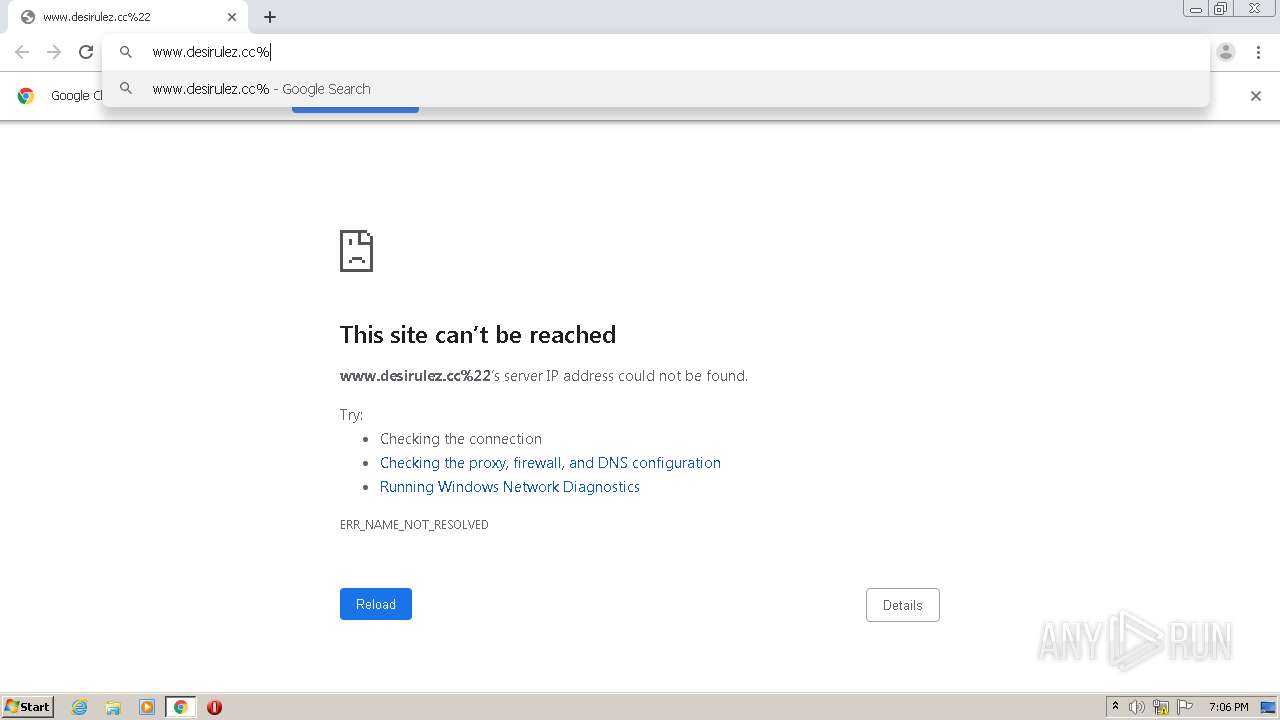Open Chrome three-dot menu
Viewport: 1280px width, 720px height.
[1258, 52]
